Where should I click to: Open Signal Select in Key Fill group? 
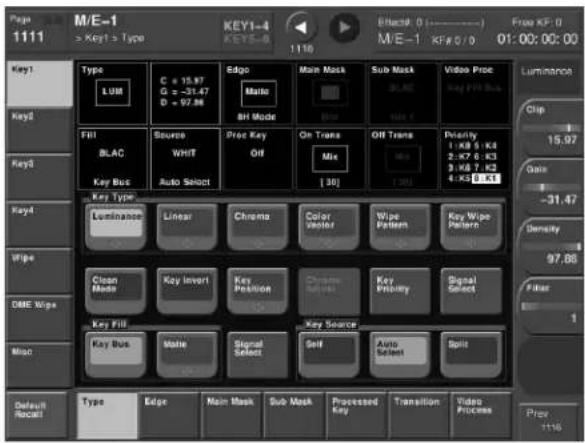[257, 355]
